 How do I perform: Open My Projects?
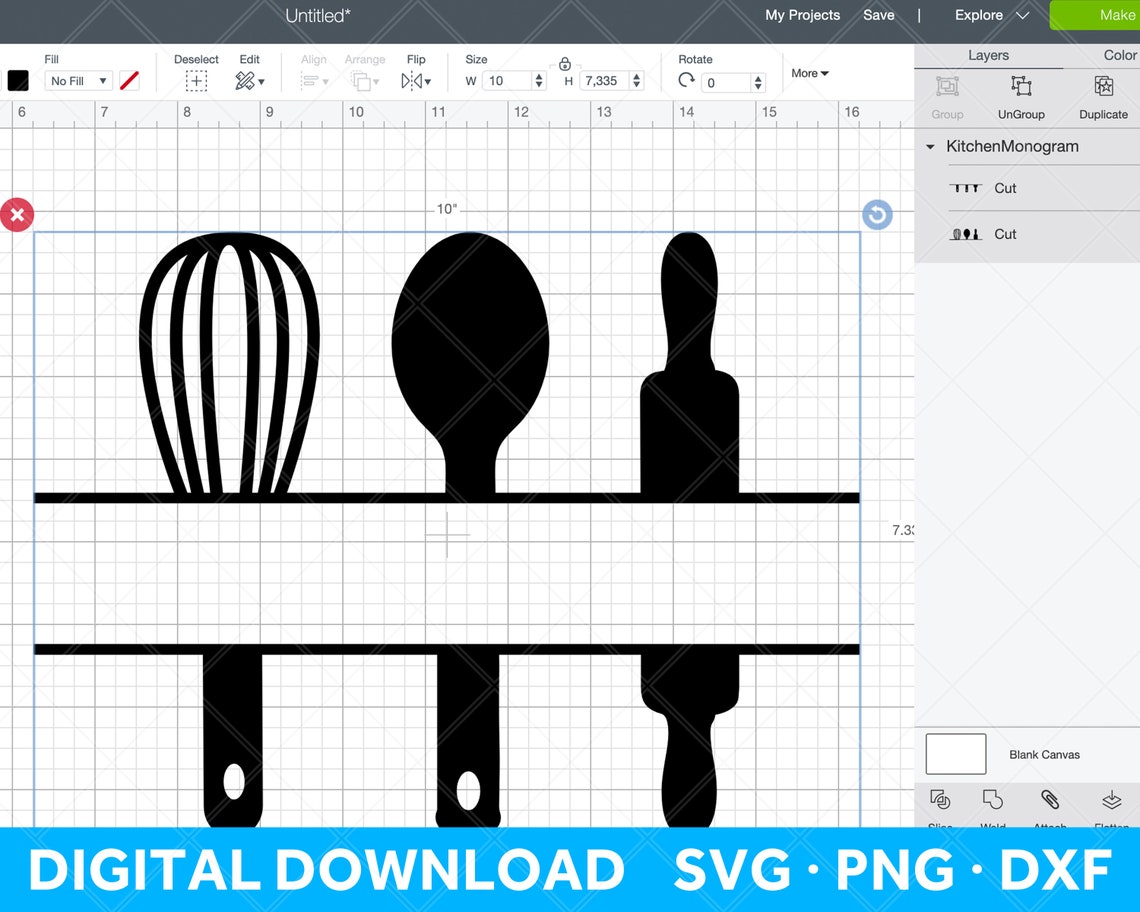[801, 15]
